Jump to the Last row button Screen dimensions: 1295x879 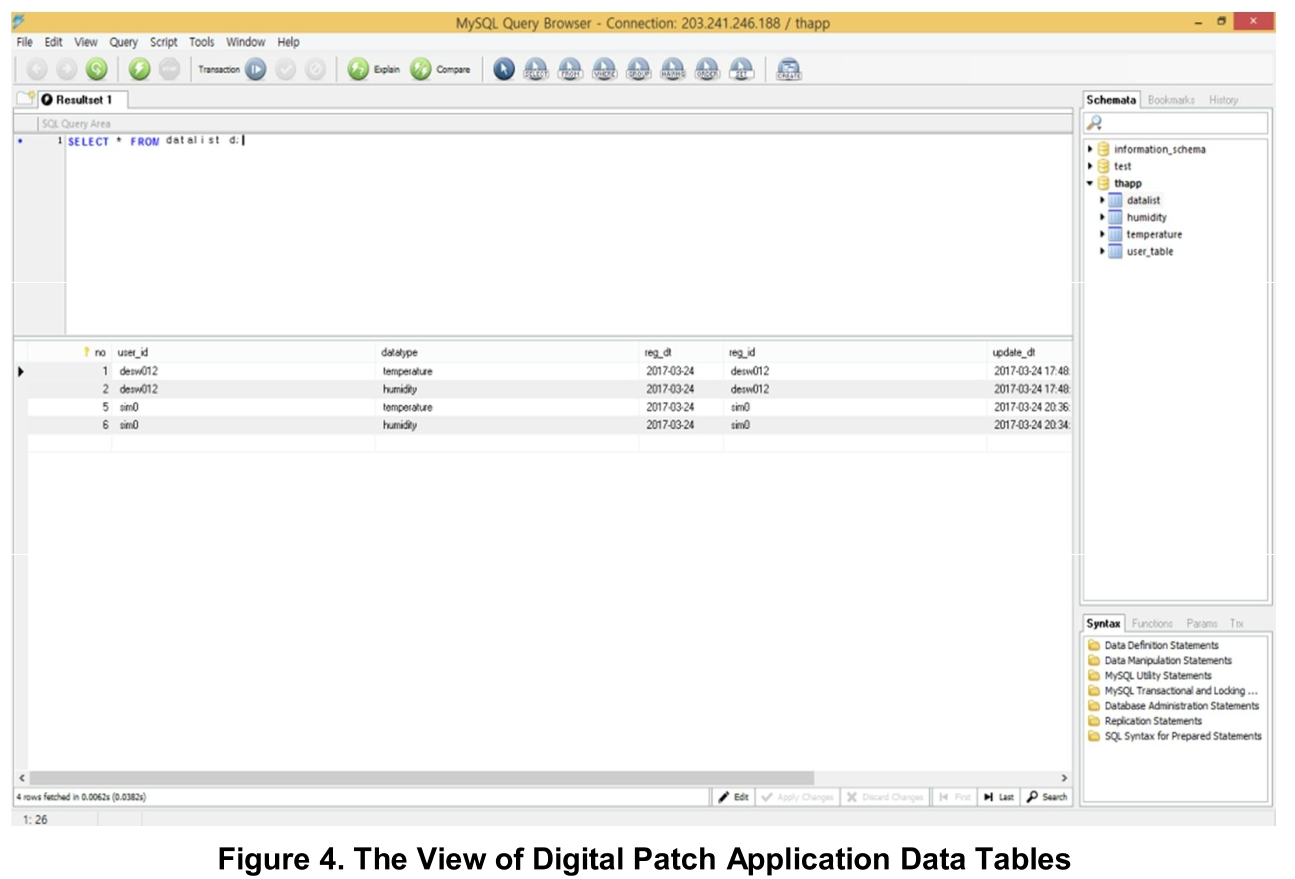999,797
